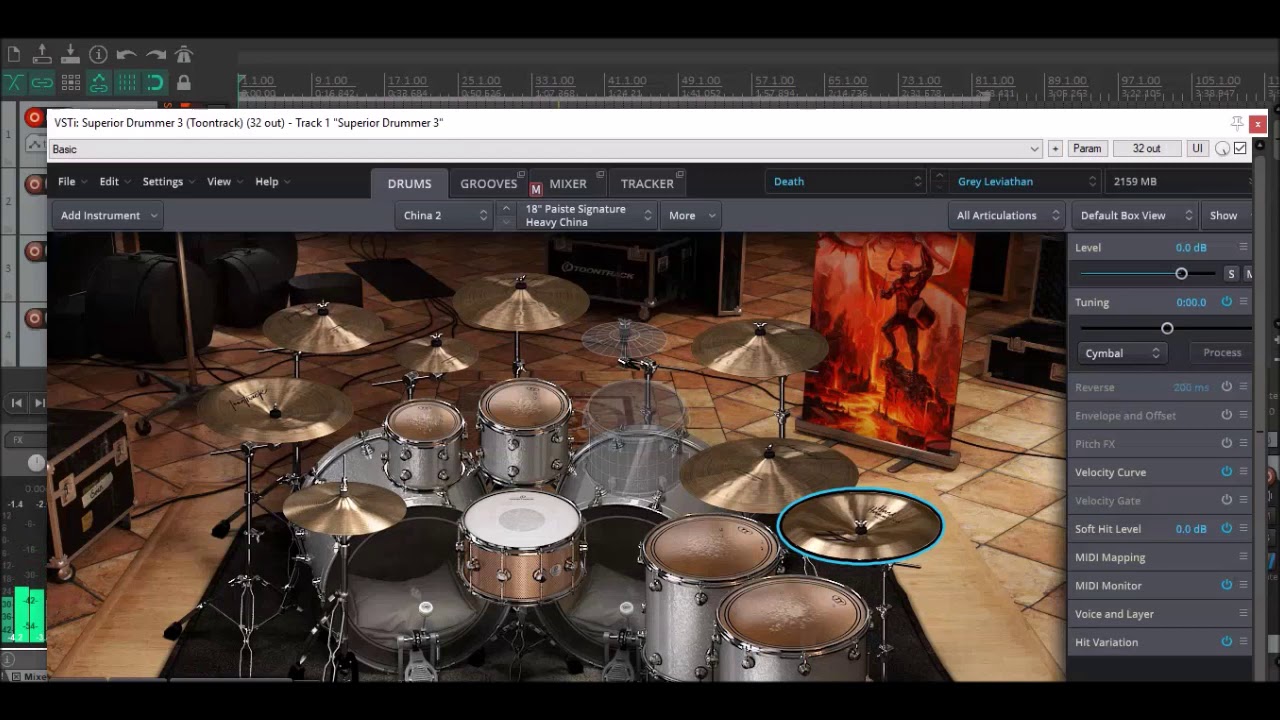Switch to the Grooves tab
Image resolution: width=1280 pixels, height=720 pixels.
click(489, 184)
